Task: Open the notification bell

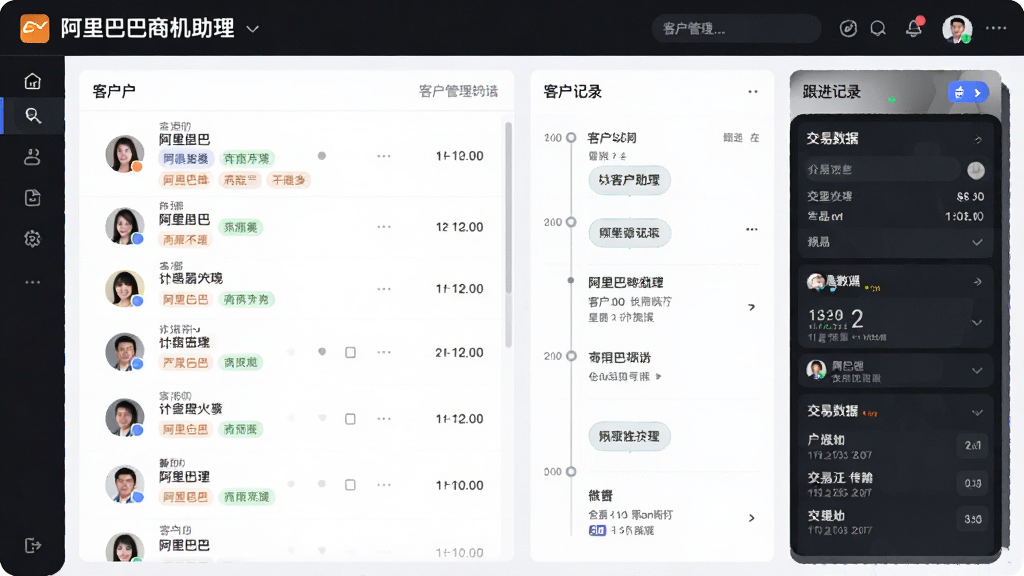Action: coord(914,28)
